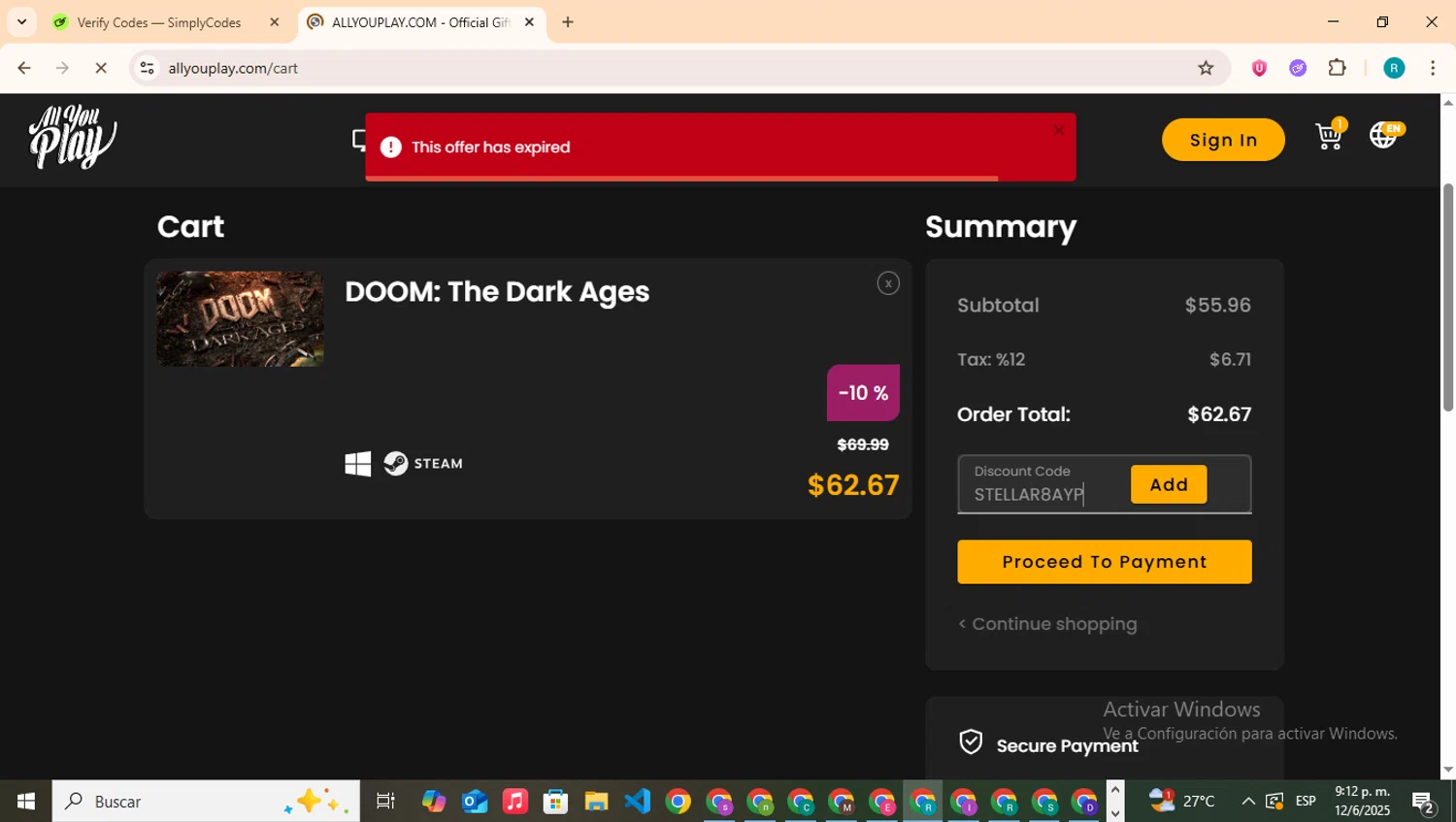This screenshot has height=822, width=1456.
Task: Open DOOM: The Dark Ages title
Action: click(497, 292)
